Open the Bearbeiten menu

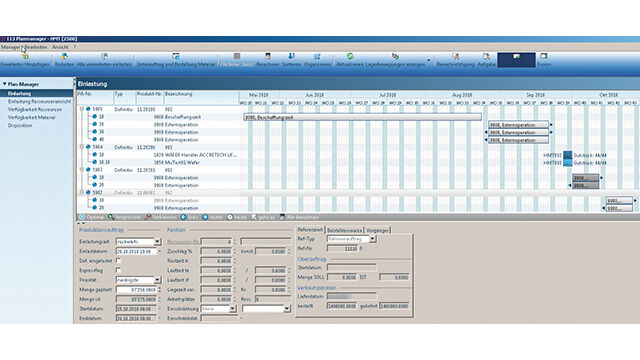coord(37,47)
